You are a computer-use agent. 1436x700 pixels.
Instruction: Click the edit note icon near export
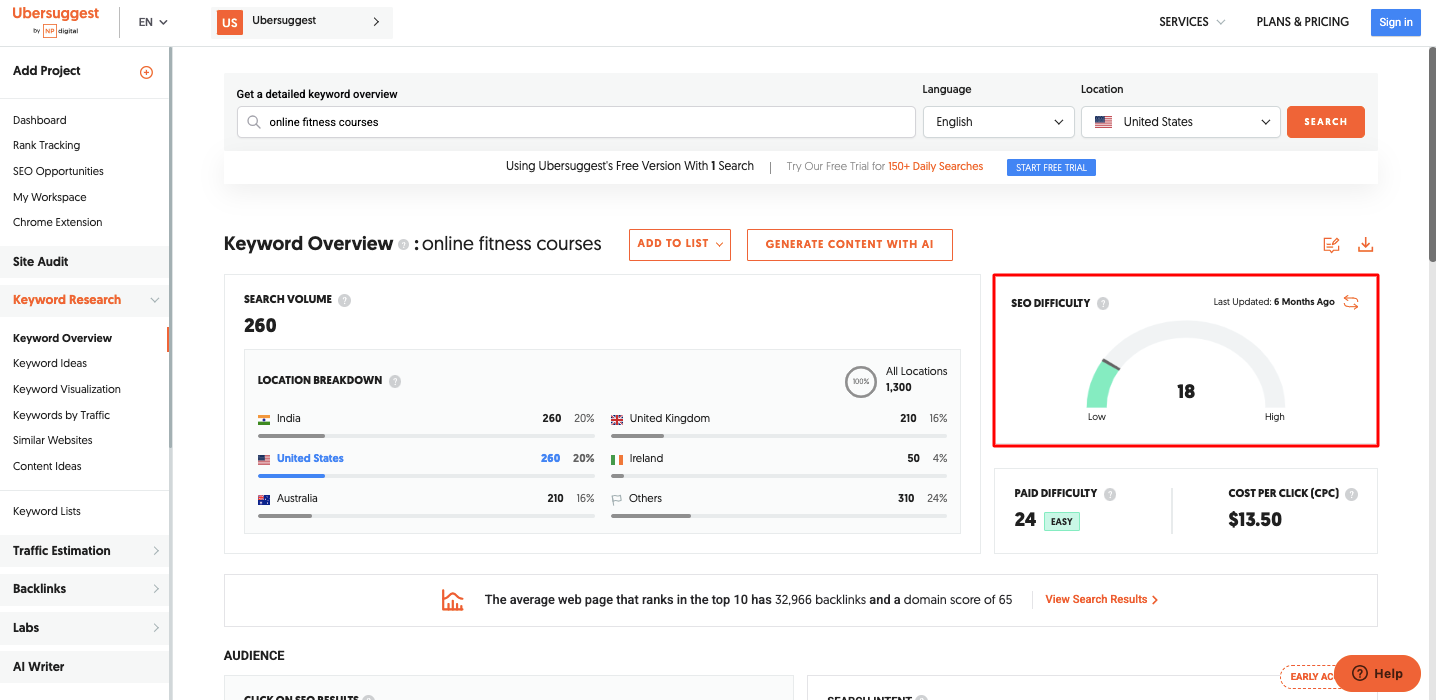pyautogui.click(x=1331, y=245)
